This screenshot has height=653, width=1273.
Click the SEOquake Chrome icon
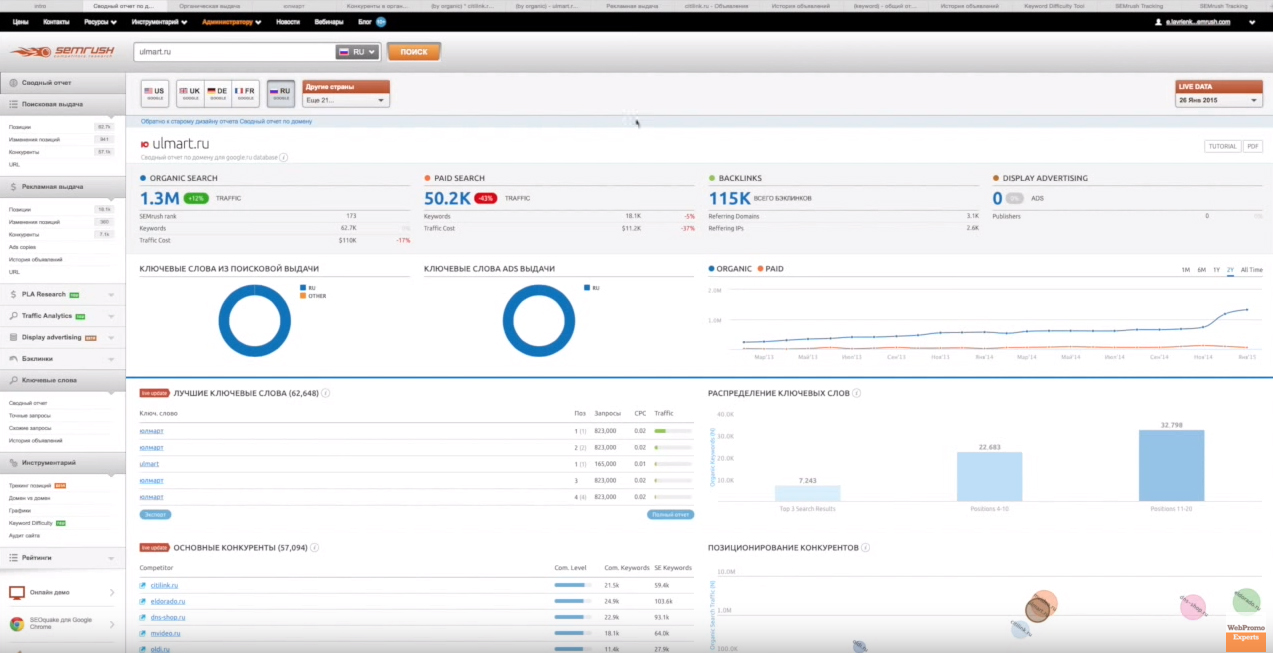click(17, 624)
